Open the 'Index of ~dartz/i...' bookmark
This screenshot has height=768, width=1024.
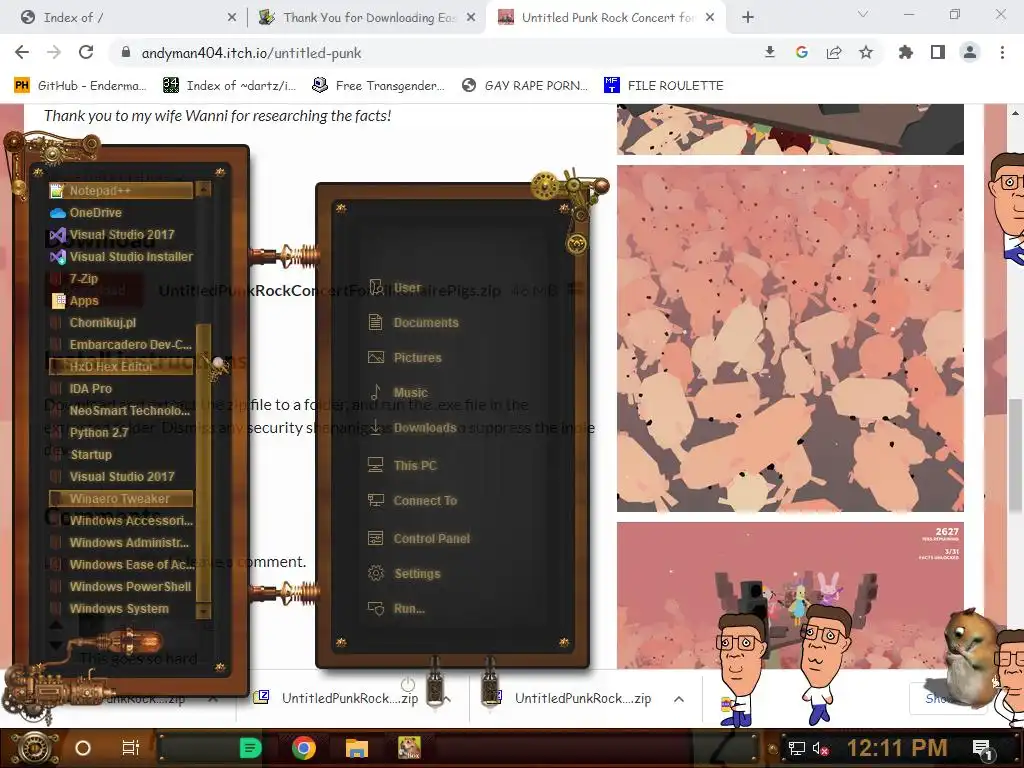click(x=230, y=86)
